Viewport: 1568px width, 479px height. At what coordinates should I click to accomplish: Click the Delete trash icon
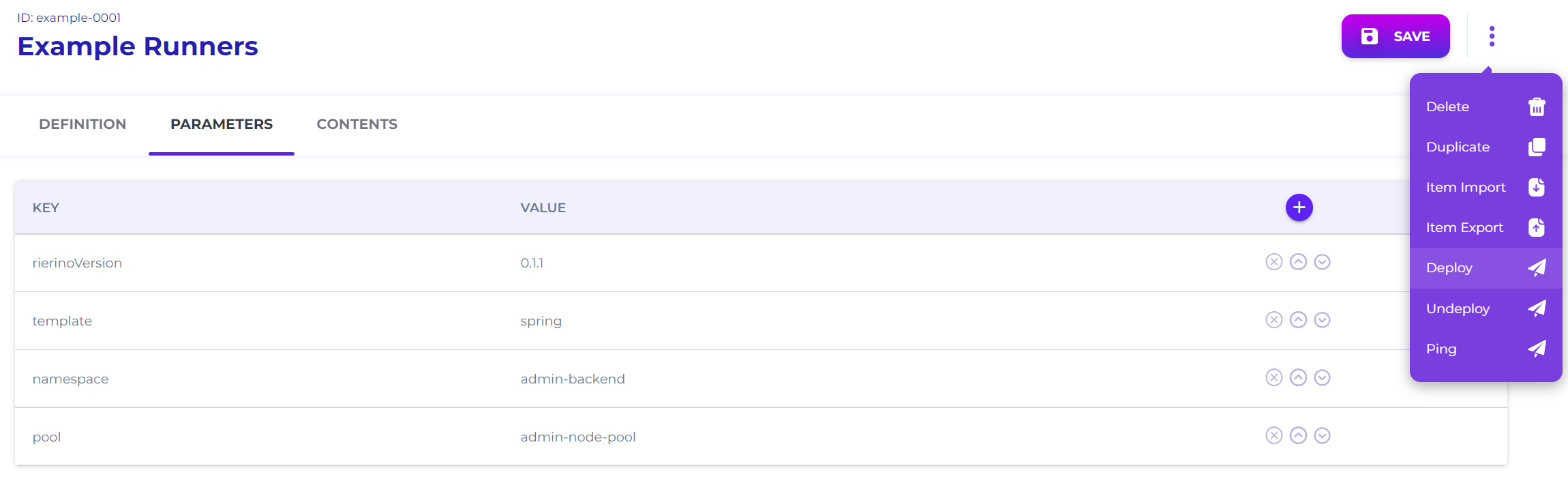pos(1537,107)
